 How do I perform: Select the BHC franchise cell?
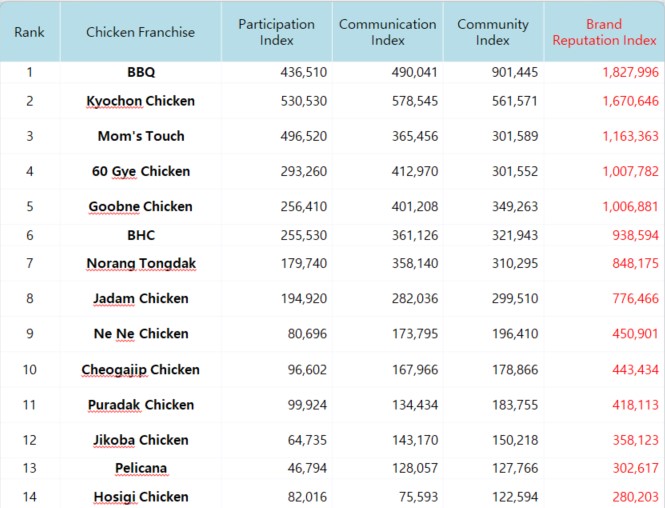point(141,235)
